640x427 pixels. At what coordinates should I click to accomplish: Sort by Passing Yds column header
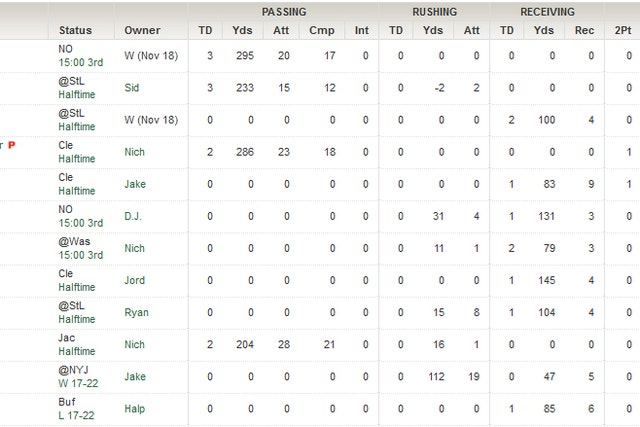tap(242, 30)
